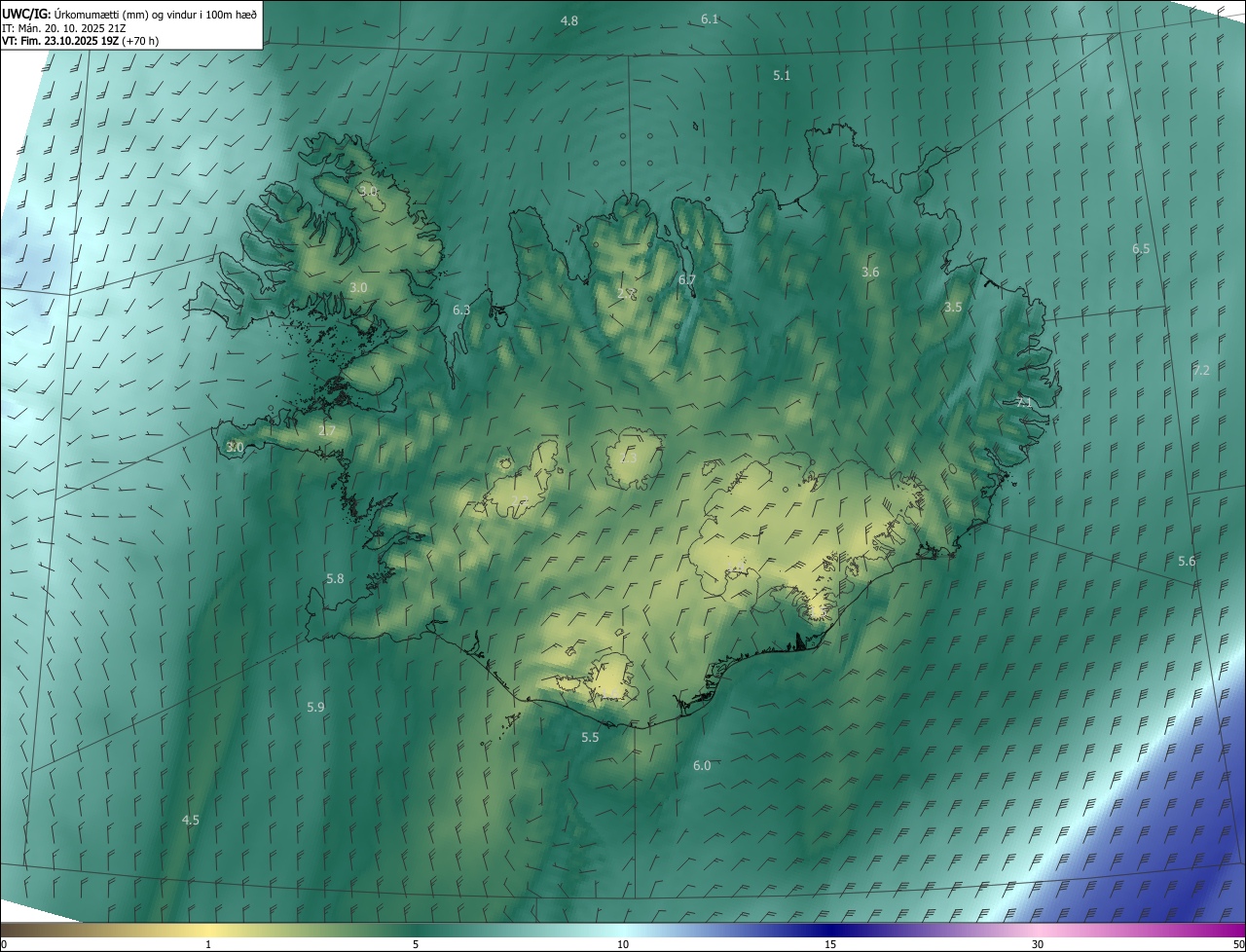This screenshot has width=1246, height=952.
Task: Click the 3.5 value label
Action: point(953,307)
